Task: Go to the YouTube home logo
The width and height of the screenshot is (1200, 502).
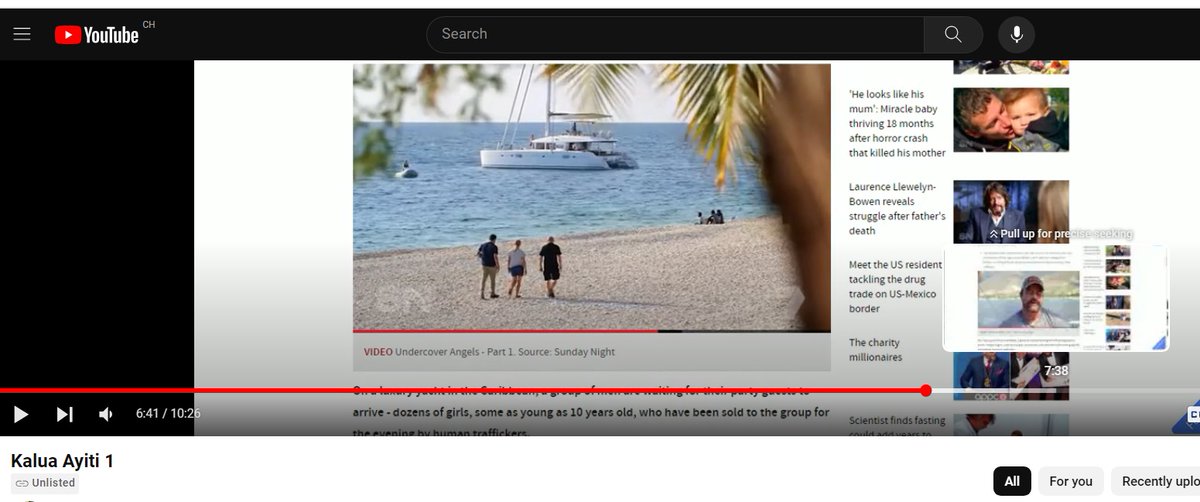Action: click(x=96, y=35)
